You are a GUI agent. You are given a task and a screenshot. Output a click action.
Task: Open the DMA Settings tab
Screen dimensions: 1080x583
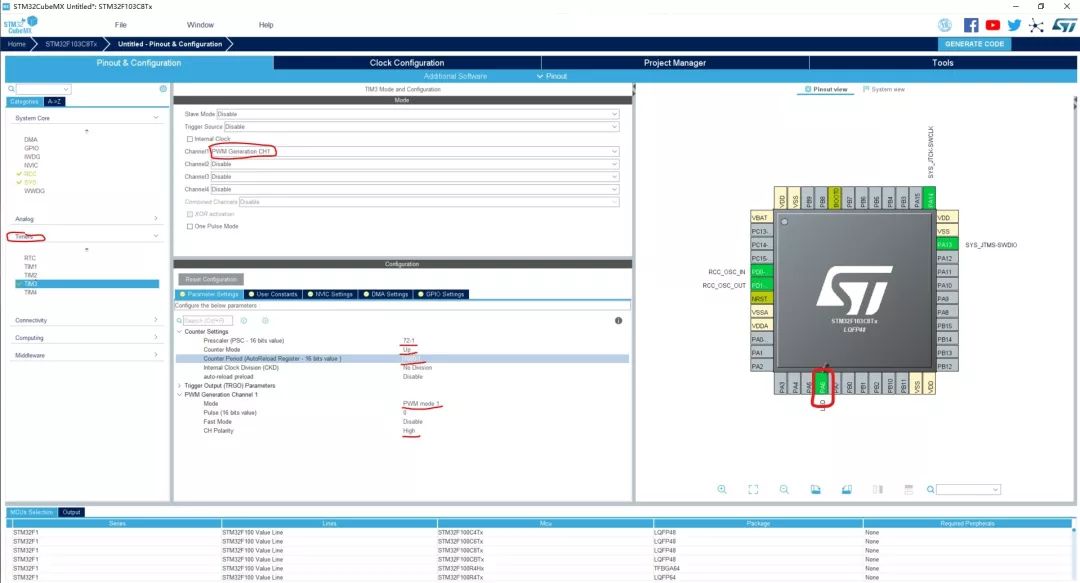(x=385, y=294)
